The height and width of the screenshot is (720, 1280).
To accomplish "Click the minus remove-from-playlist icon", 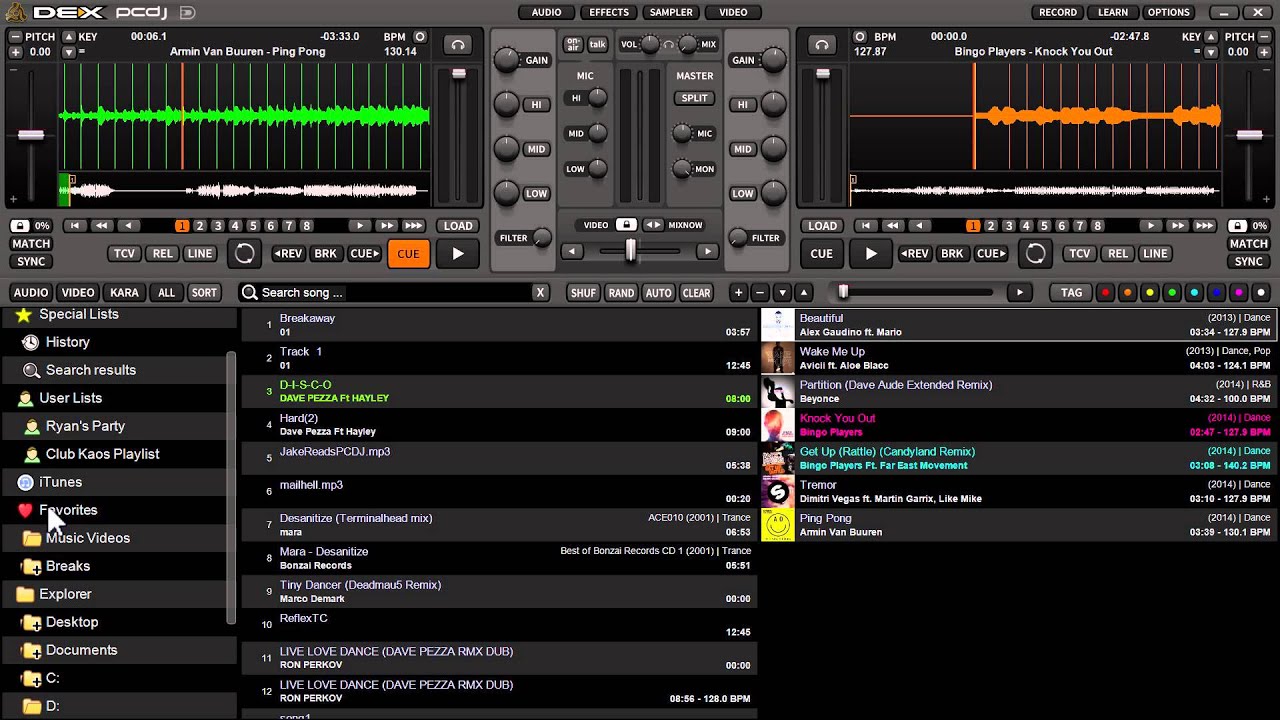I will [760, 293].
